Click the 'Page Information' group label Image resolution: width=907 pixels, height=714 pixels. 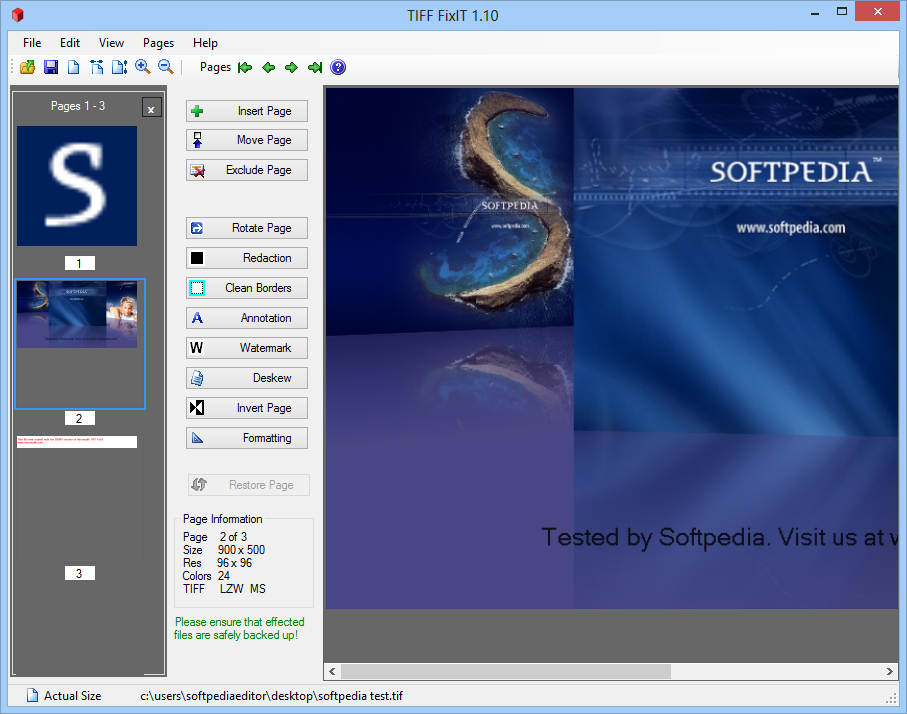pyautogui.click(x=222, y=519)
